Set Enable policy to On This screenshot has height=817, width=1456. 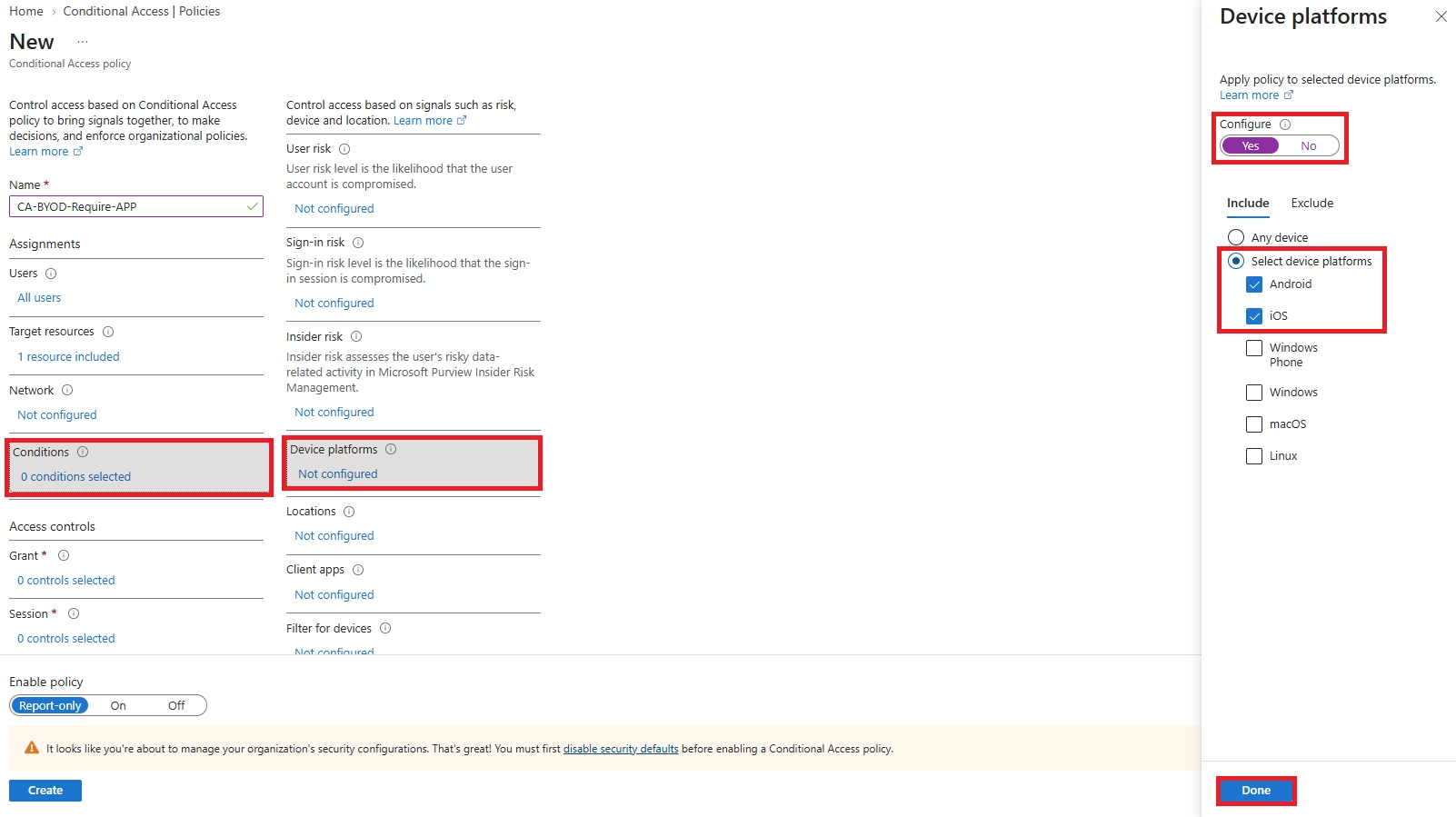(118, 705)
